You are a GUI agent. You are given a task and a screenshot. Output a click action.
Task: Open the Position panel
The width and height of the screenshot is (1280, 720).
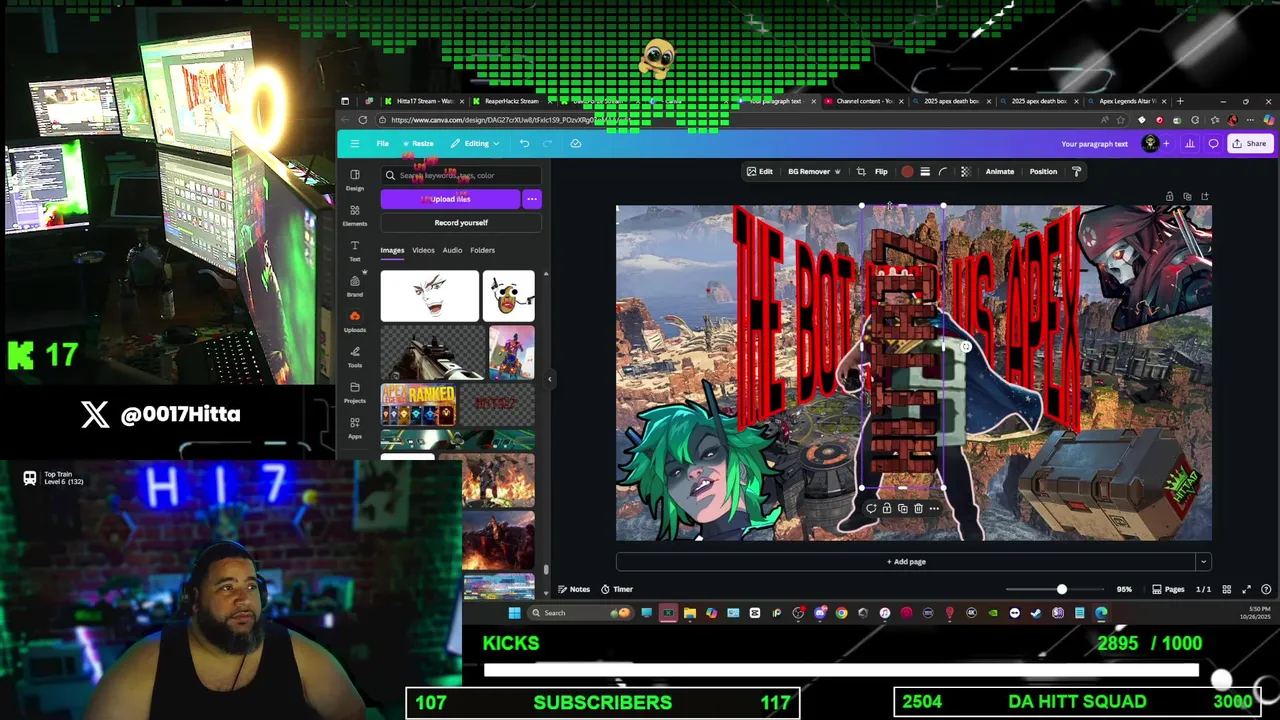(x=1043, y=171)
